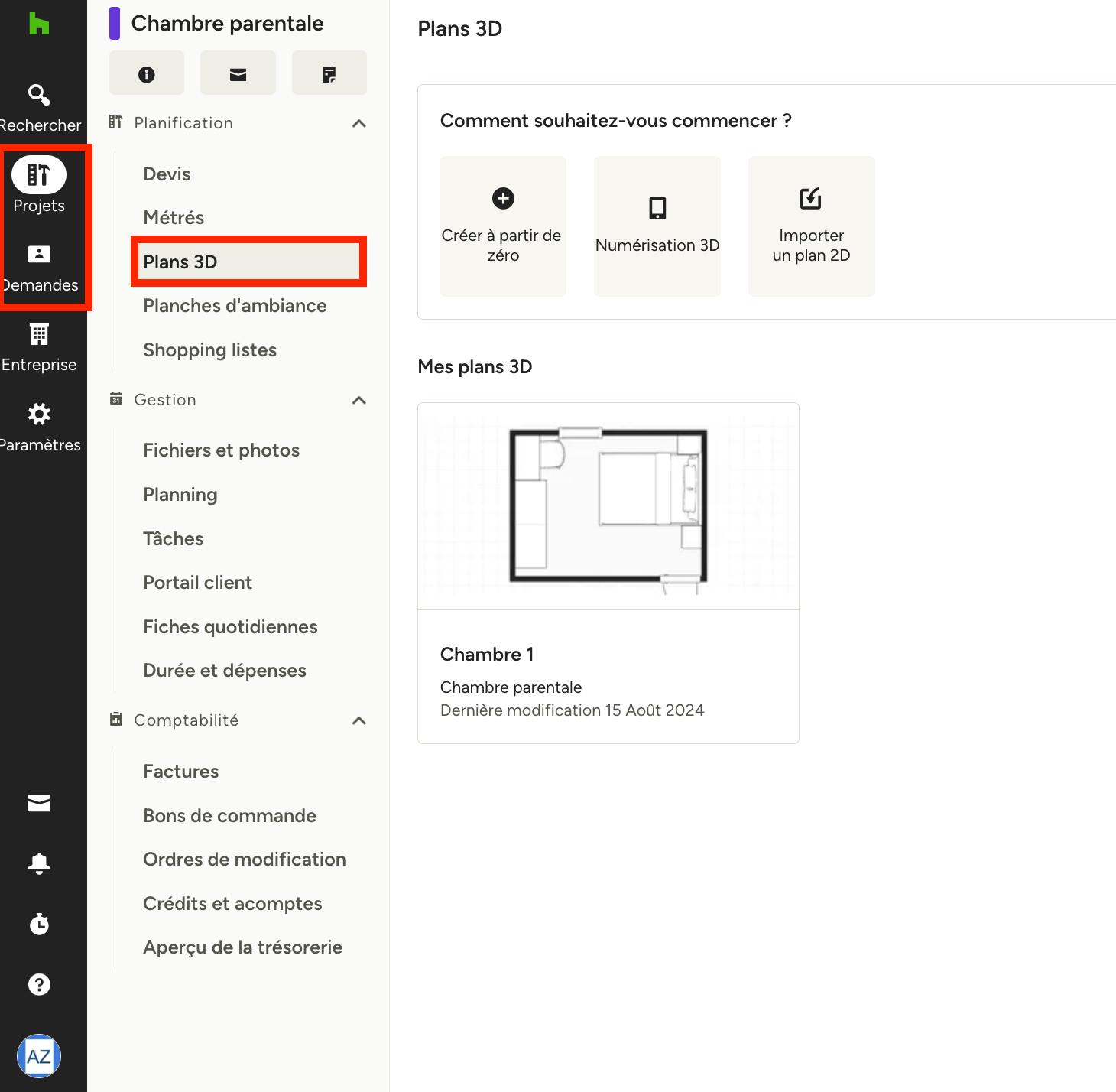This screenshot has height=1092, width=1116.
Task: Collapse the Gestion section chevron
Action: (x=359, y=400)
